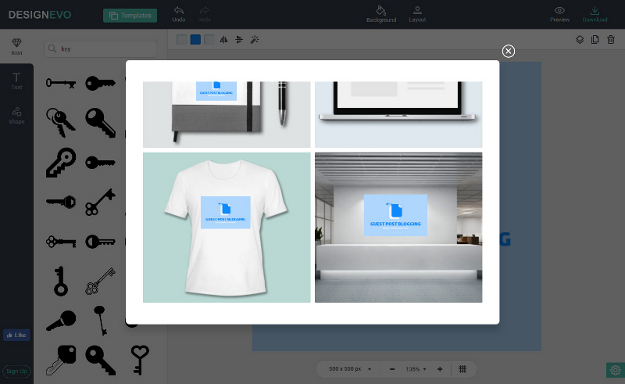
Task: Click the flip icon in toolbar
Action: (x=224, y=39)
